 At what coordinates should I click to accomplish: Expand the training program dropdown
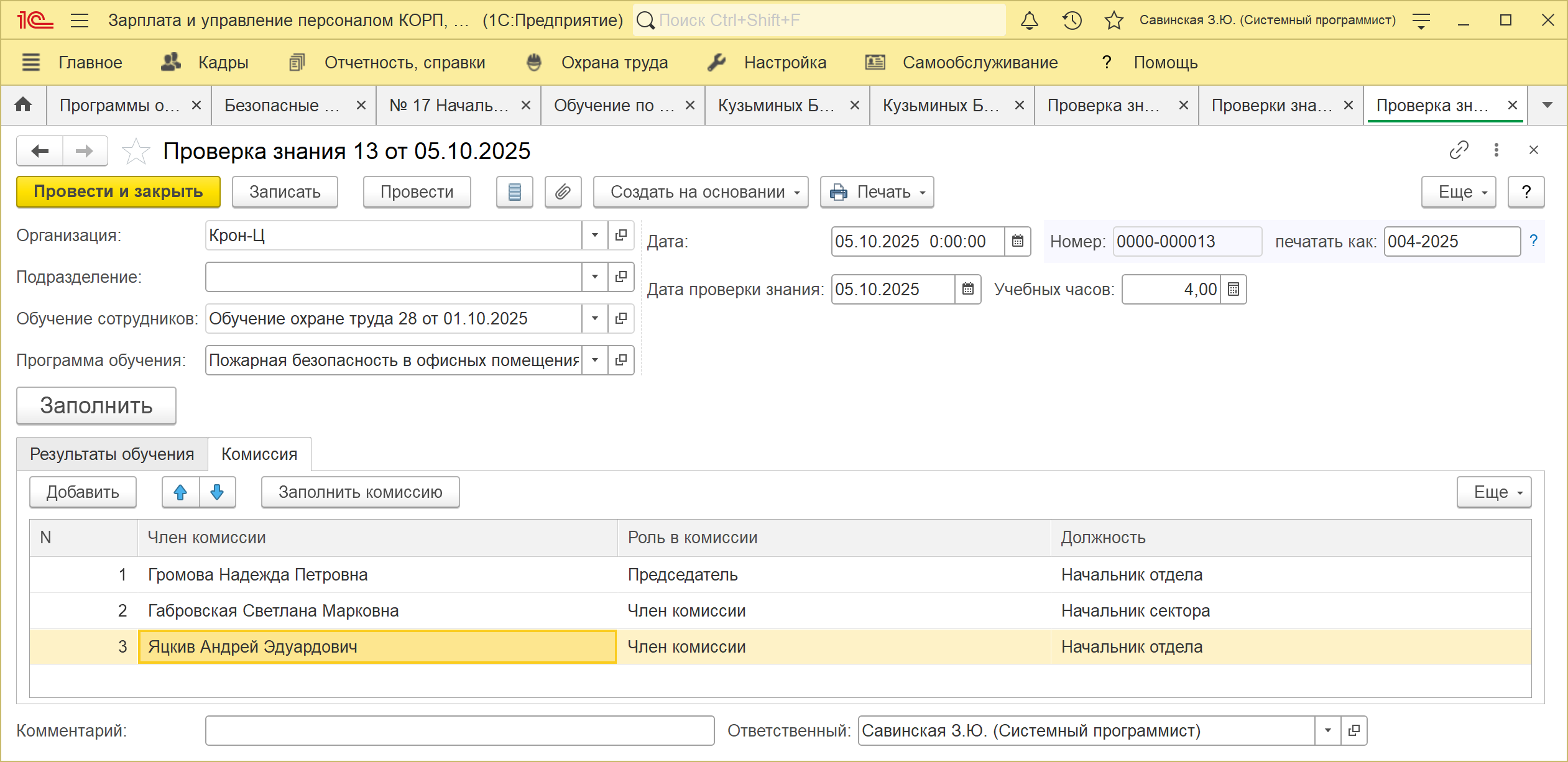coord(595,360)
